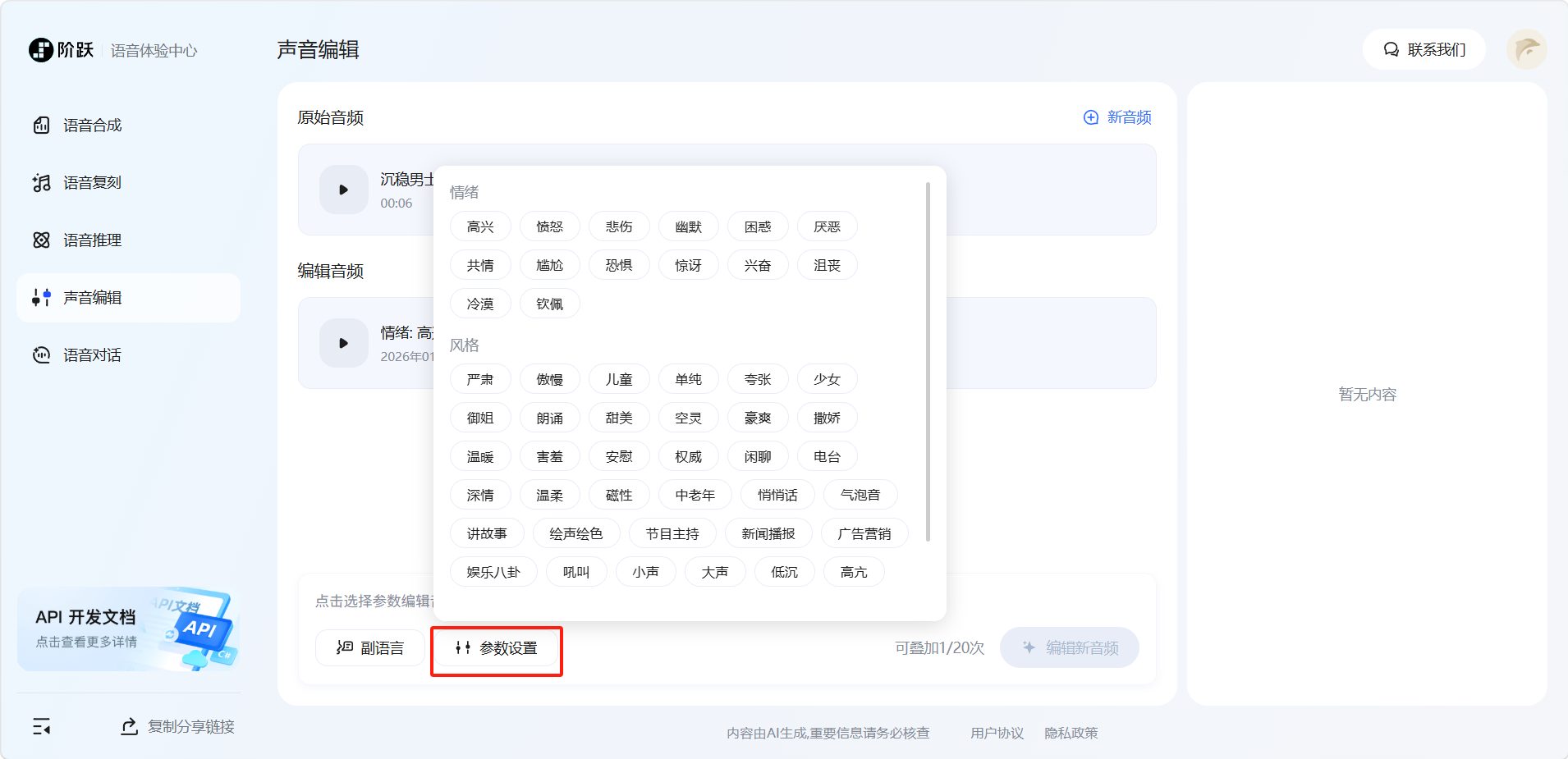Open 语音合成 from sidebar

(x=92, y=126)
